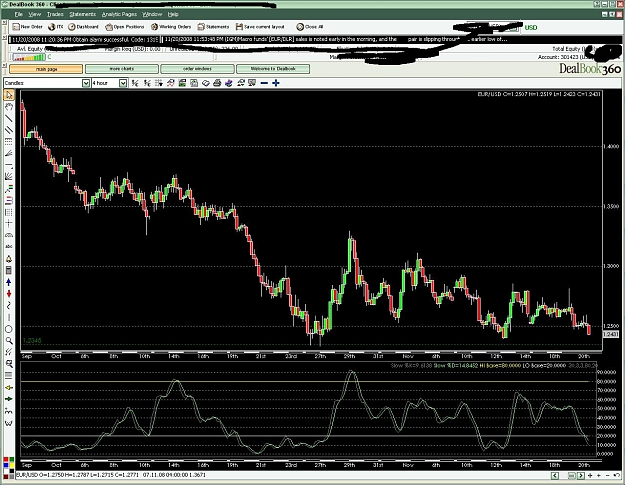Click the ITK toolbar button
Image resolution: width=625 pixels, height=485 pixels.
(56, 27)
